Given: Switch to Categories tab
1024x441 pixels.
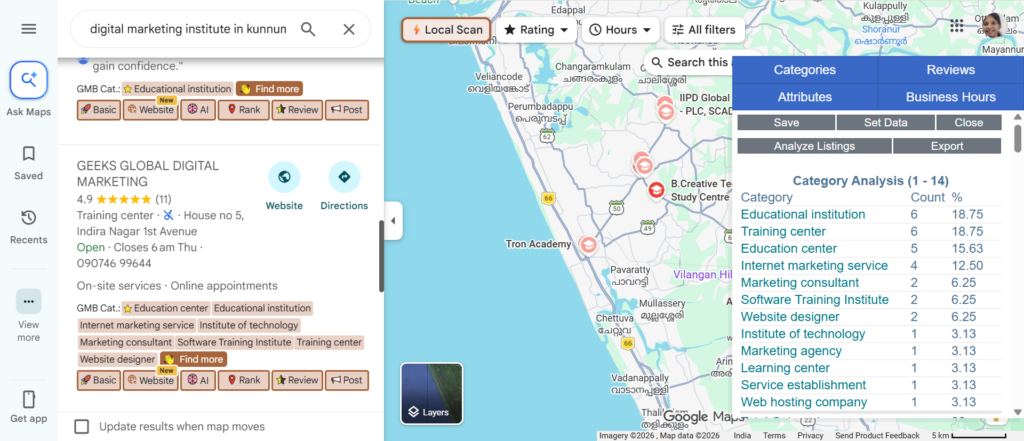Looking at the screenshot, I should [805, 70].
